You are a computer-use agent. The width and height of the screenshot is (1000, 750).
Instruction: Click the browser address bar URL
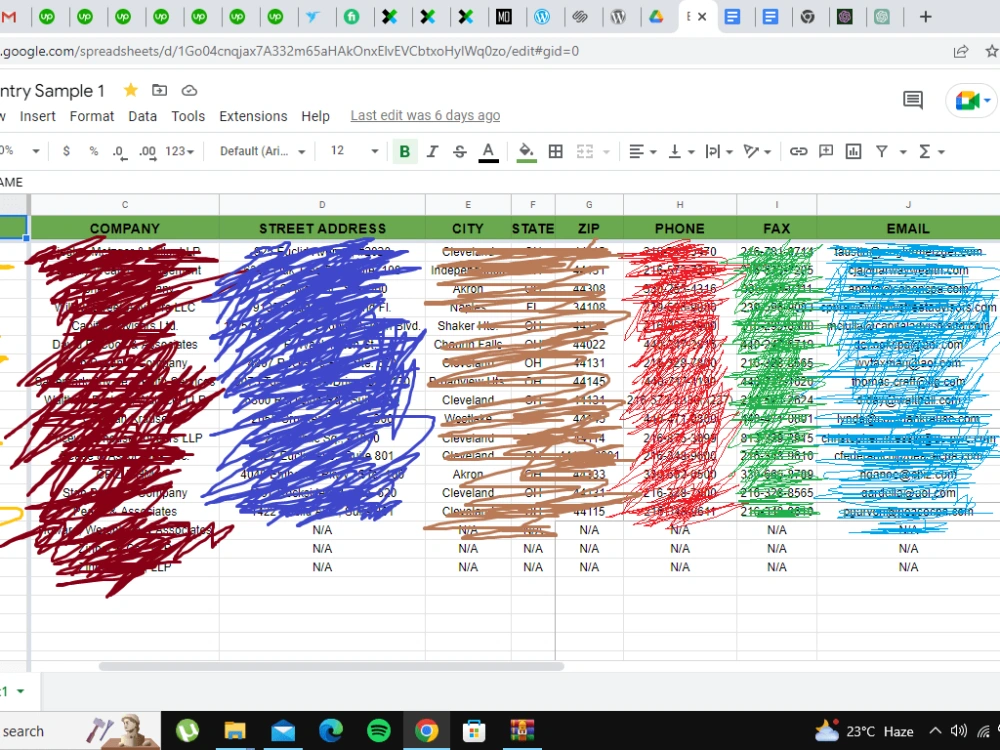(290, 51)
